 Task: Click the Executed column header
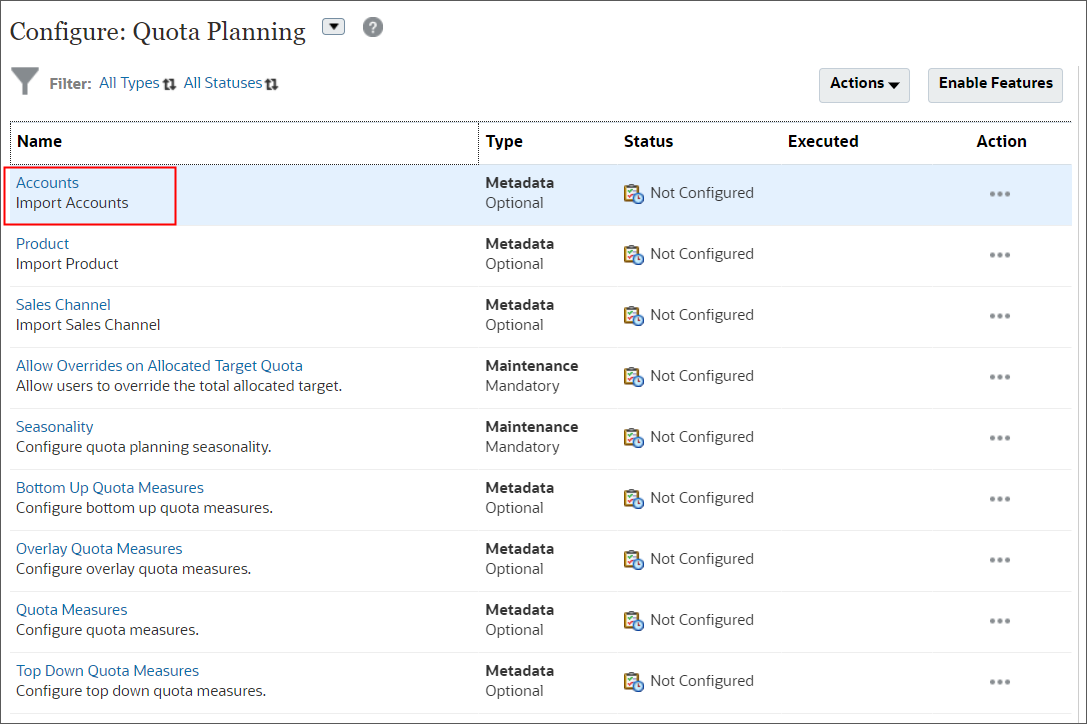tap(823, 141)
